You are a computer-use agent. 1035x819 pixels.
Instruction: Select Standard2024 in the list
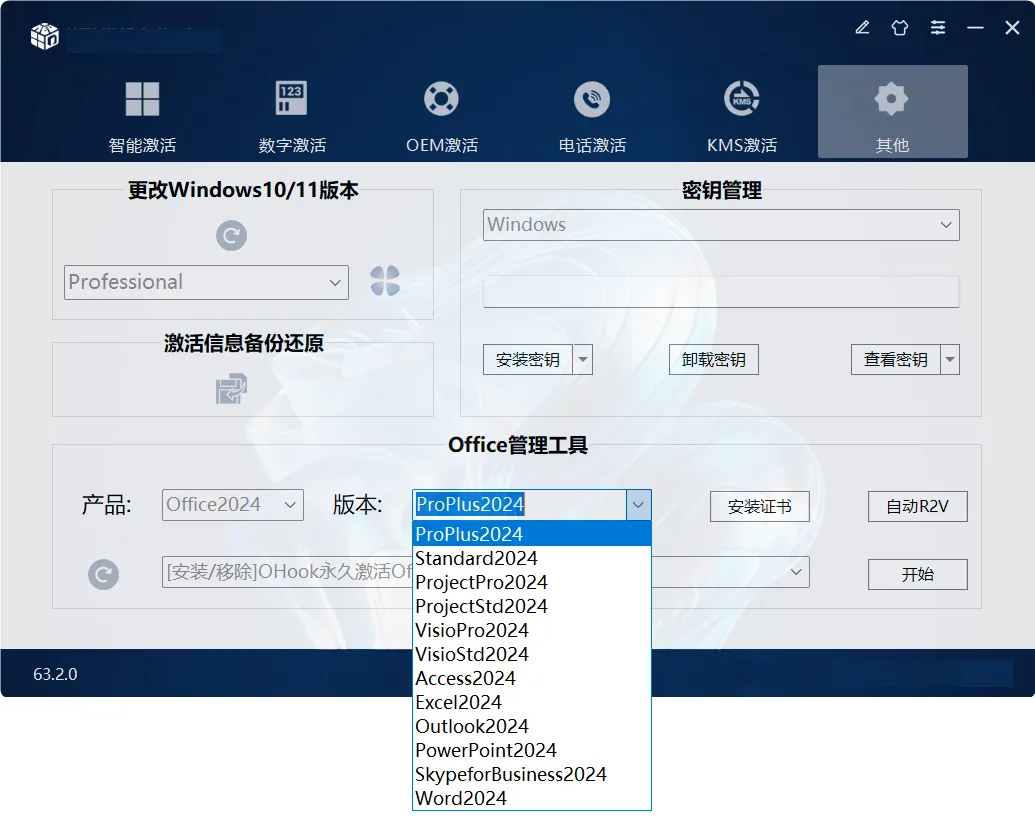[531, 558]
